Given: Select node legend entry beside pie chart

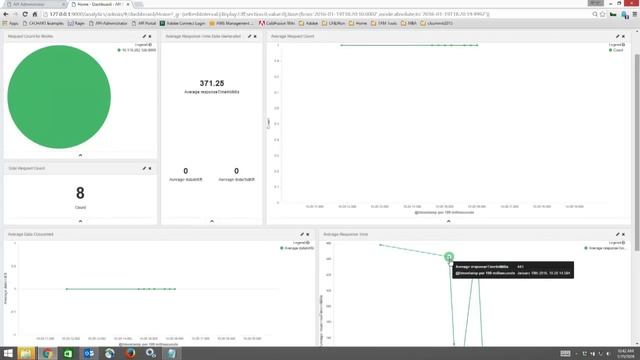Looking at the screenshot, I should pyautogui.click(x=136, y=50).
